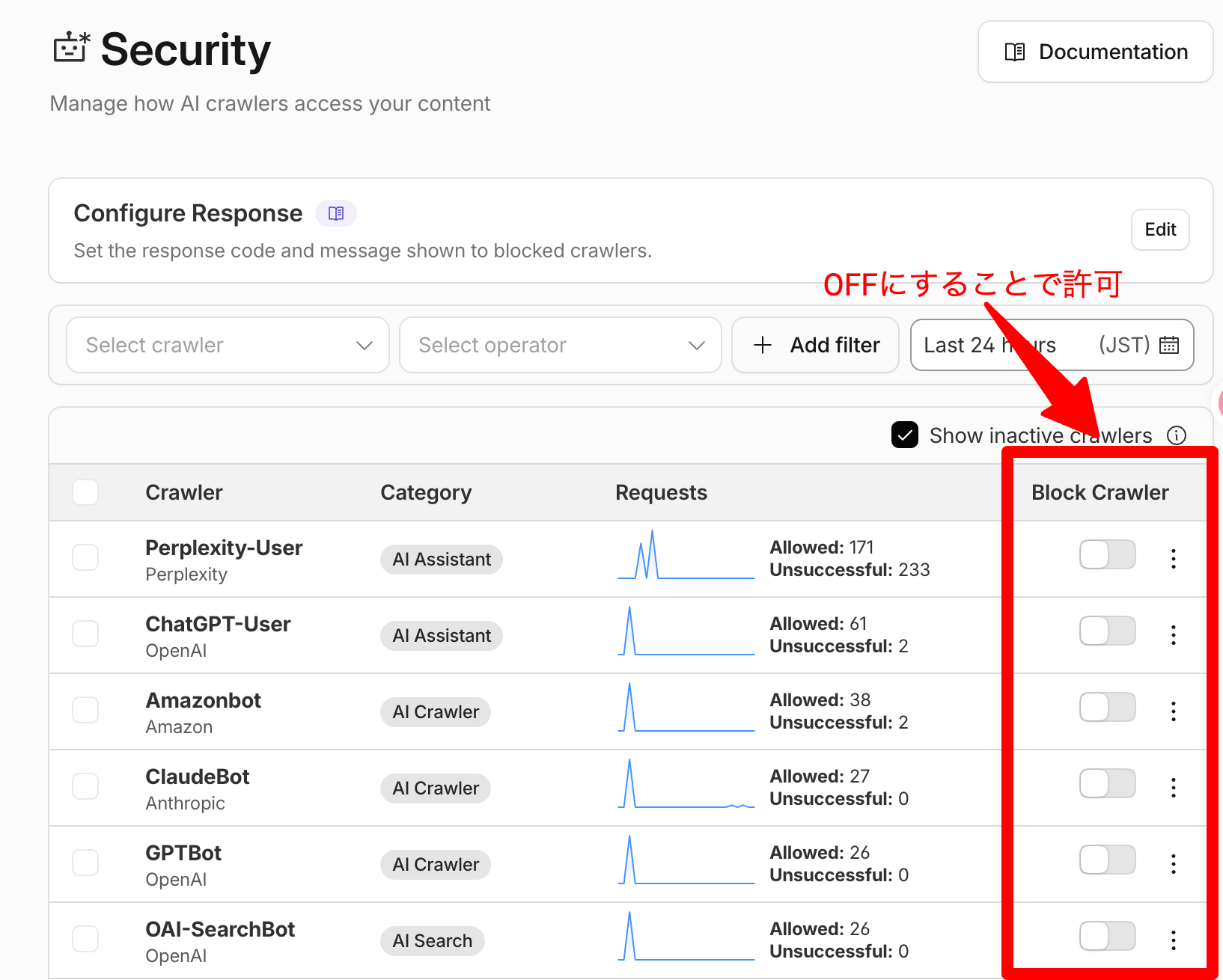Open more options menu for ClaudeBot
The image size is (1223, 980).
tap(1173, 788)
